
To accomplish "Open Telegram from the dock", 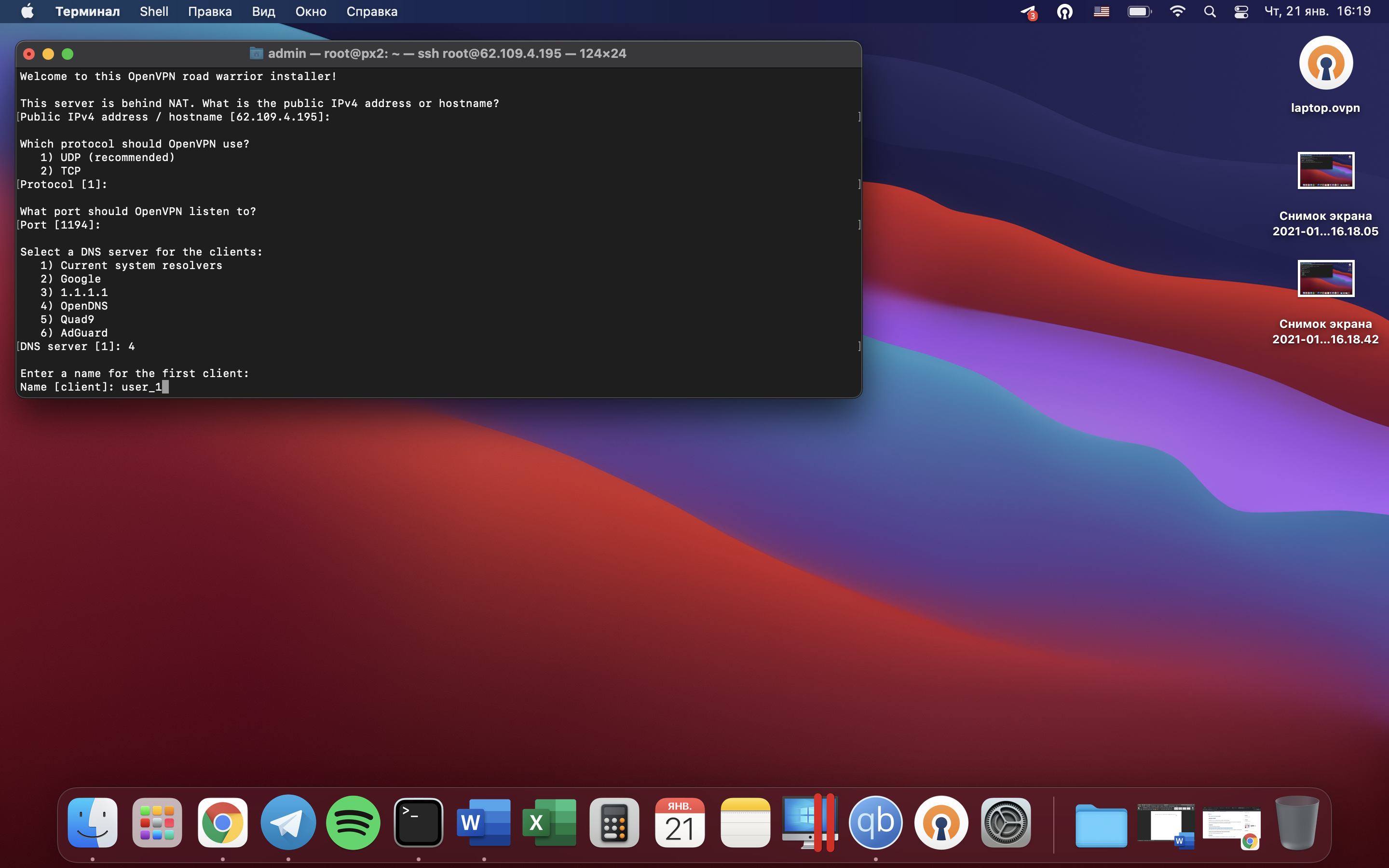I will (288, 822).
